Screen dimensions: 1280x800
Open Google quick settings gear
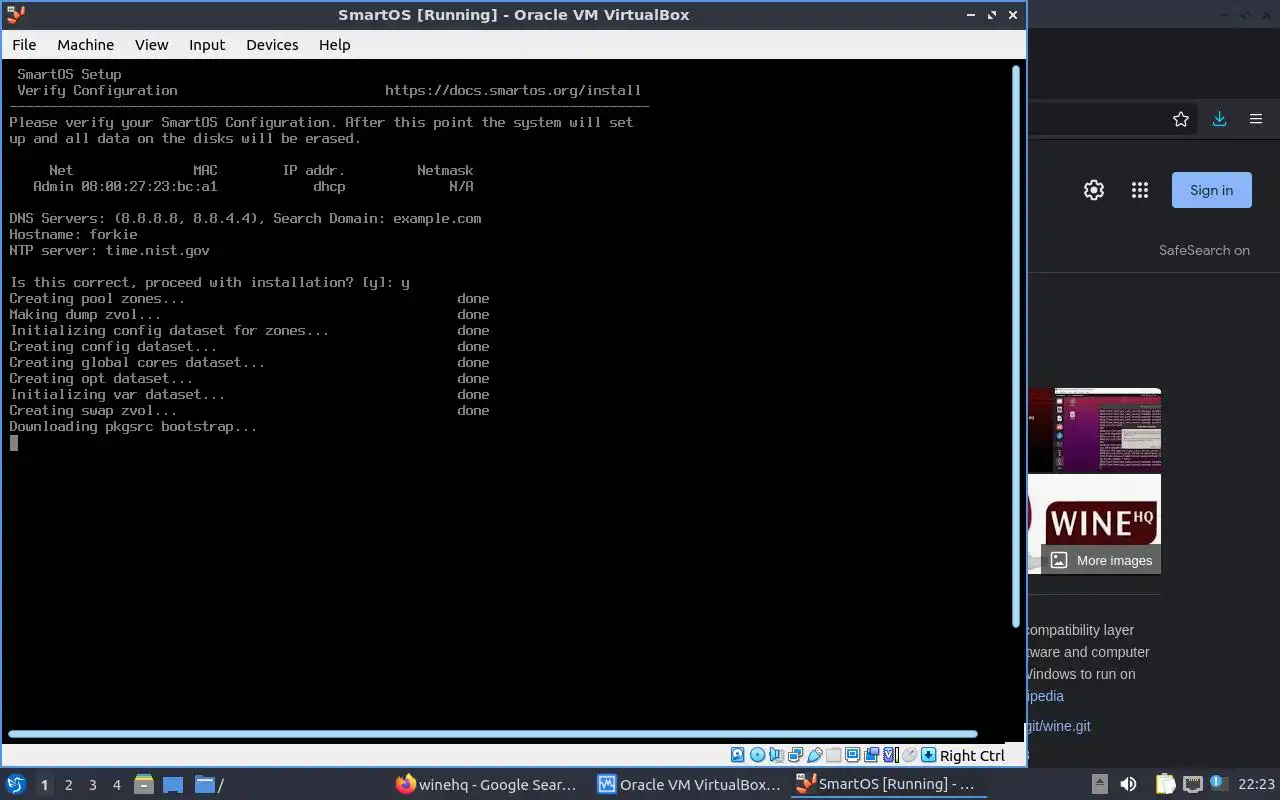1094,190
